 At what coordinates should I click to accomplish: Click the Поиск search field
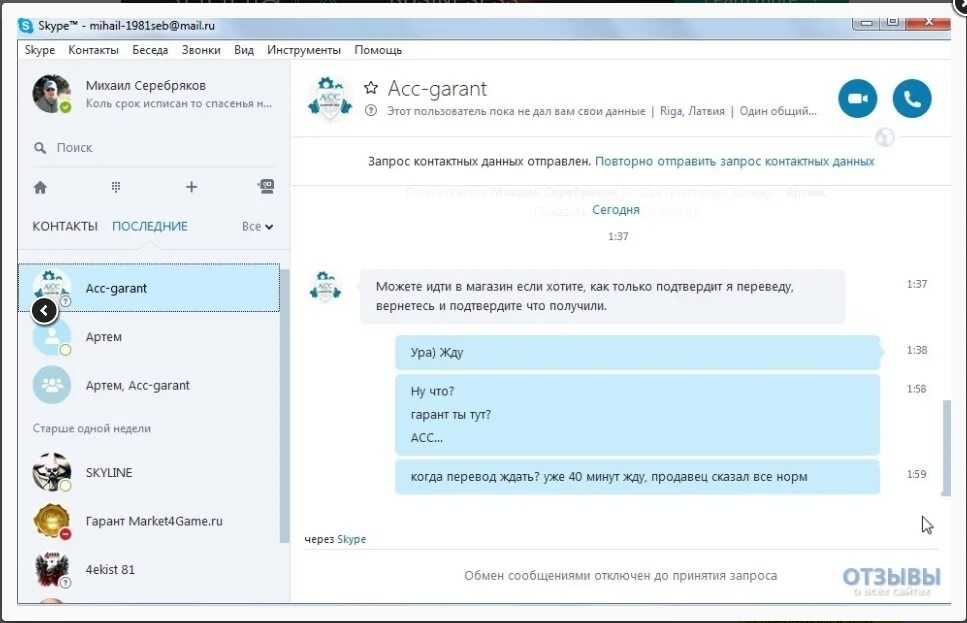pyautogui.click(x=154, y=148)
